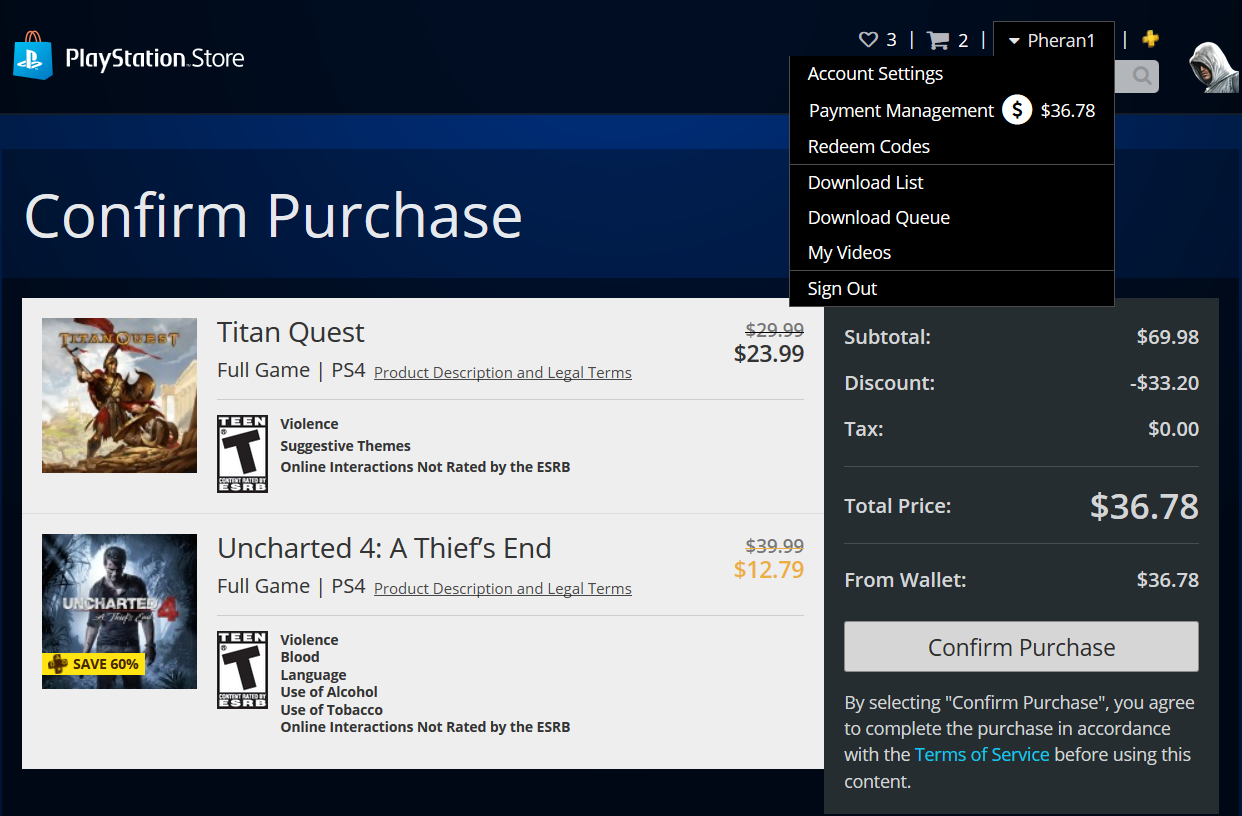The width and height of the screenshot is (1242, 816).
Task: Click the wallet balance $36.78 in menu
Action: 1068,111
